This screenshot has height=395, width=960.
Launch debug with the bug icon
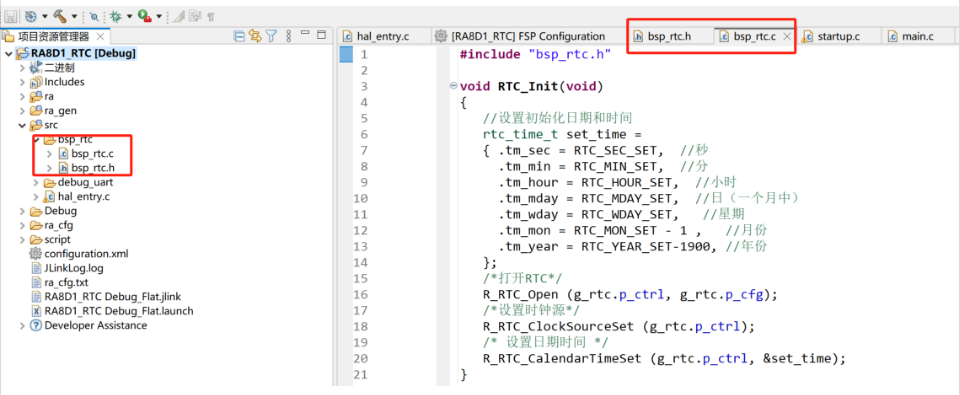[116, 16]
